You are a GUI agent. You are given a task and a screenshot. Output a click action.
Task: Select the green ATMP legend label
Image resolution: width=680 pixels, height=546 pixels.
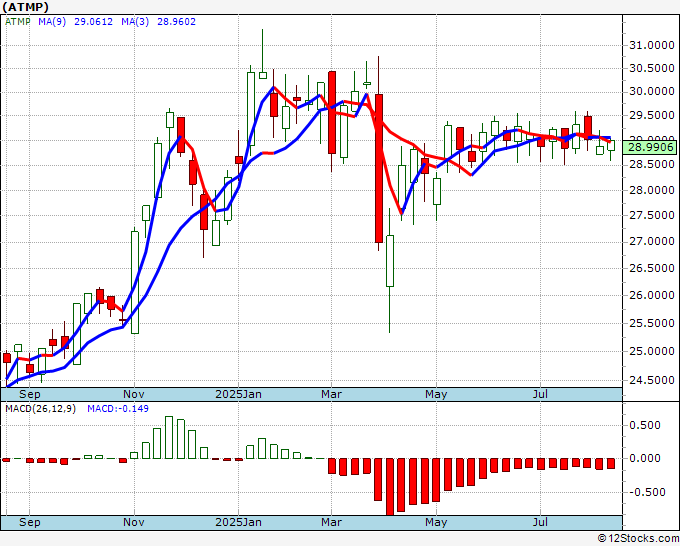point(18,22)
